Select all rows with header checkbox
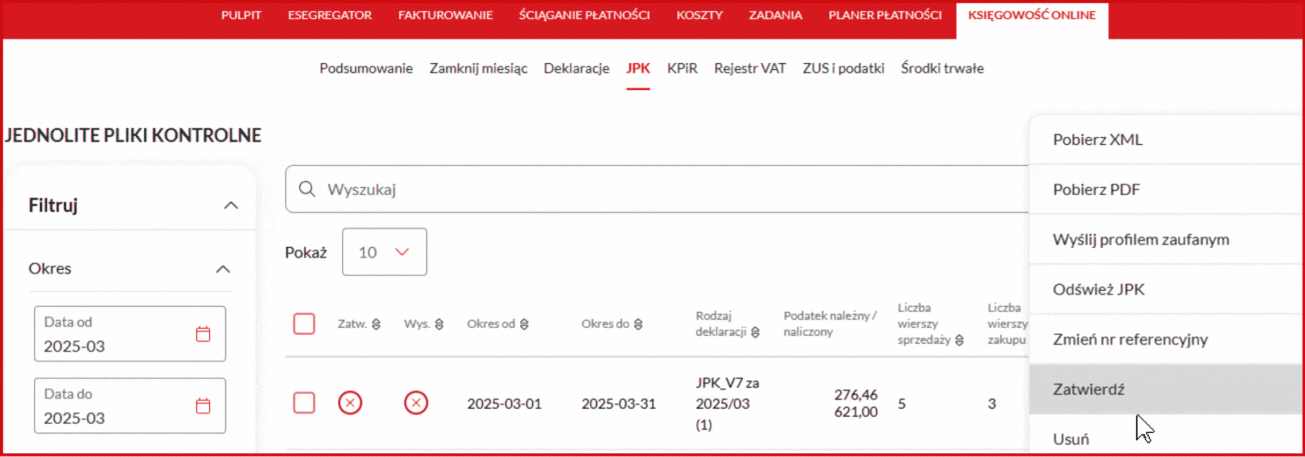1305x457 pixels. (x=304, y=324)
